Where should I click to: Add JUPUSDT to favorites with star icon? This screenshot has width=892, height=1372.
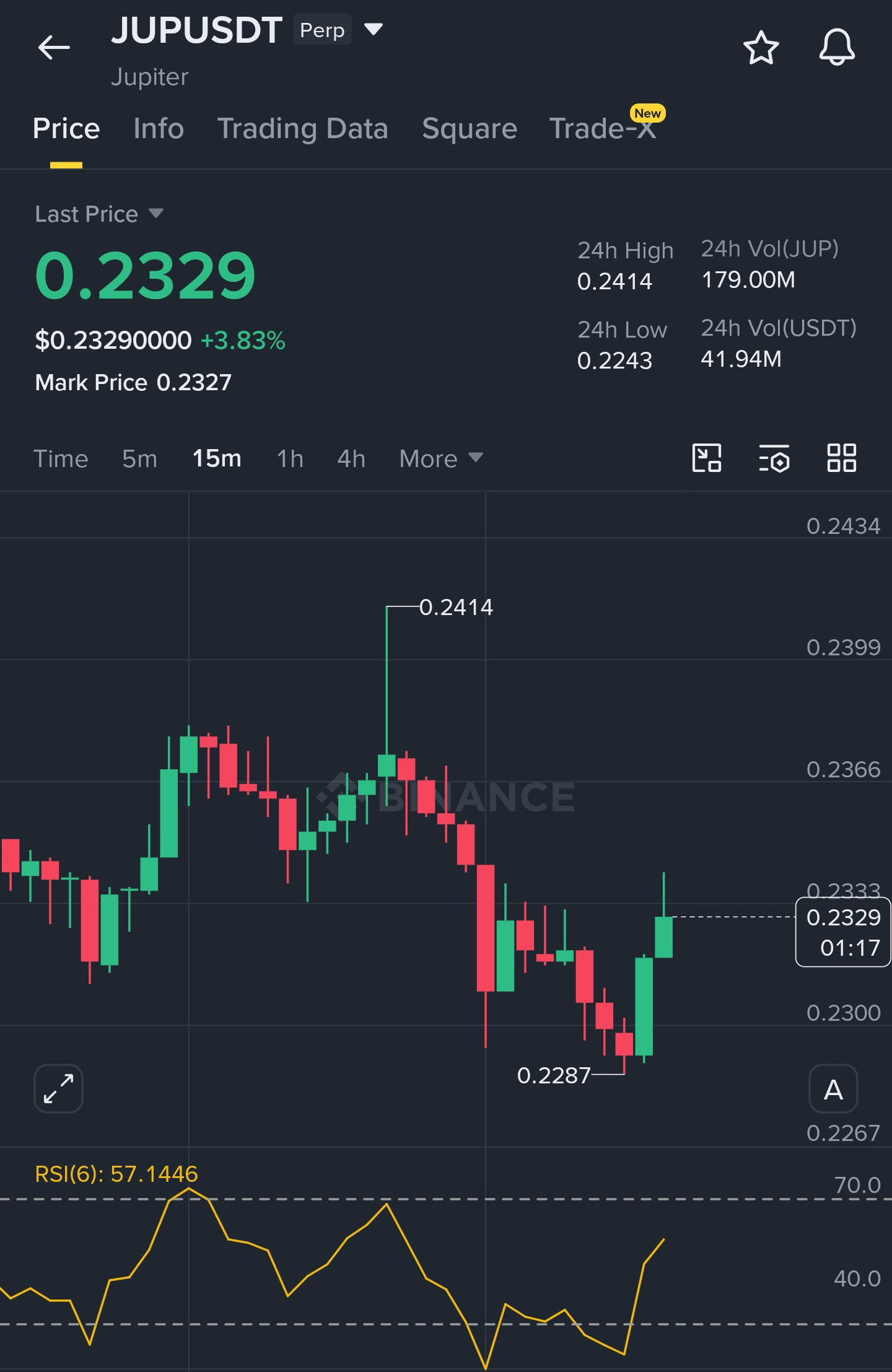761,48
